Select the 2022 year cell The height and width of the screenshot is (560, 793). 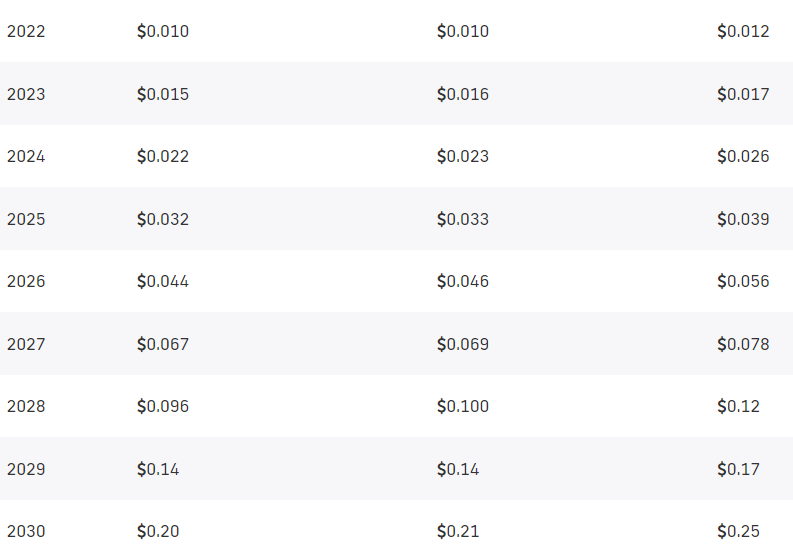point(26,31)
